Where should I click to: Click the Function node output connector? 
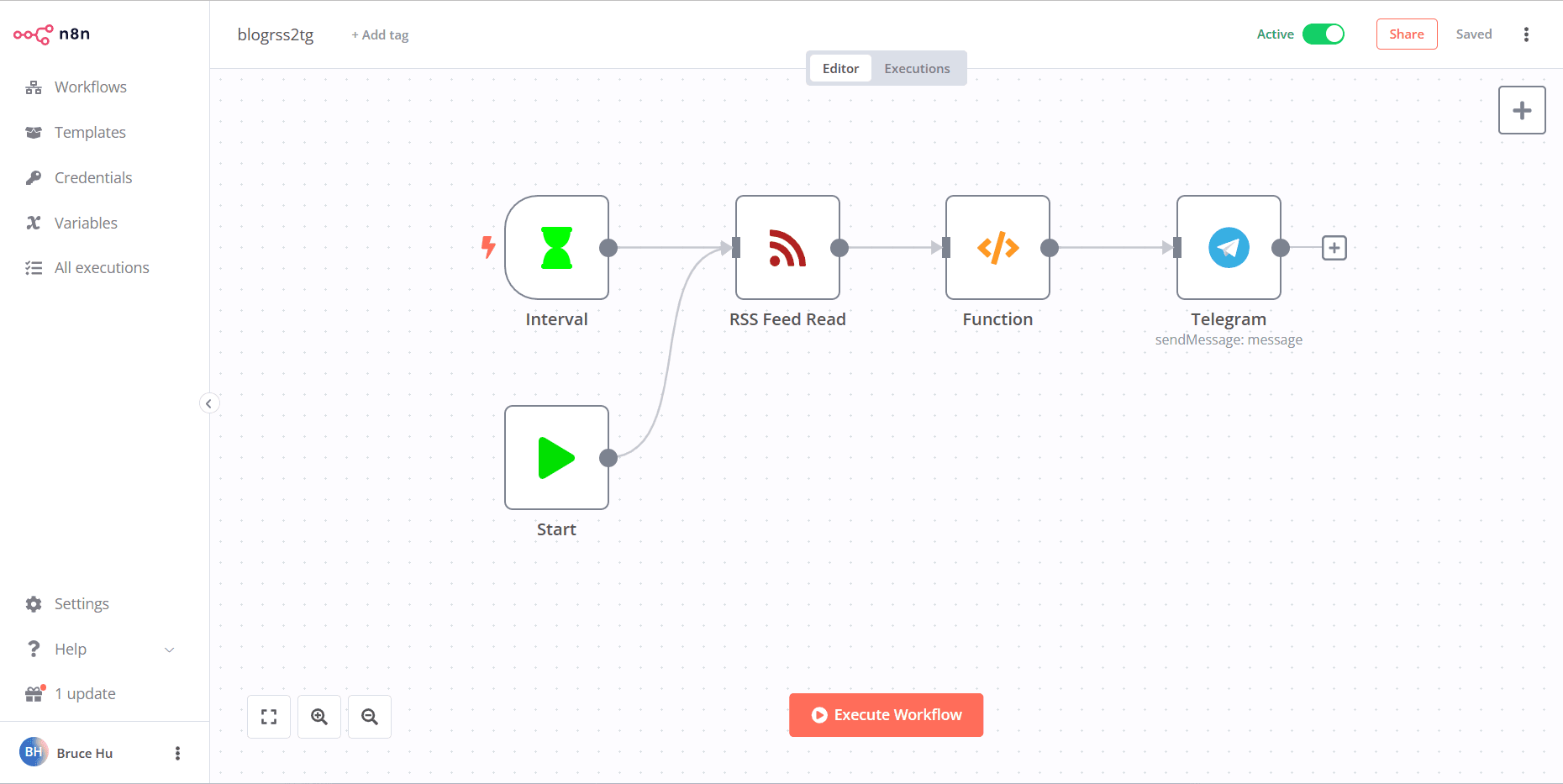click(1050, 248)
